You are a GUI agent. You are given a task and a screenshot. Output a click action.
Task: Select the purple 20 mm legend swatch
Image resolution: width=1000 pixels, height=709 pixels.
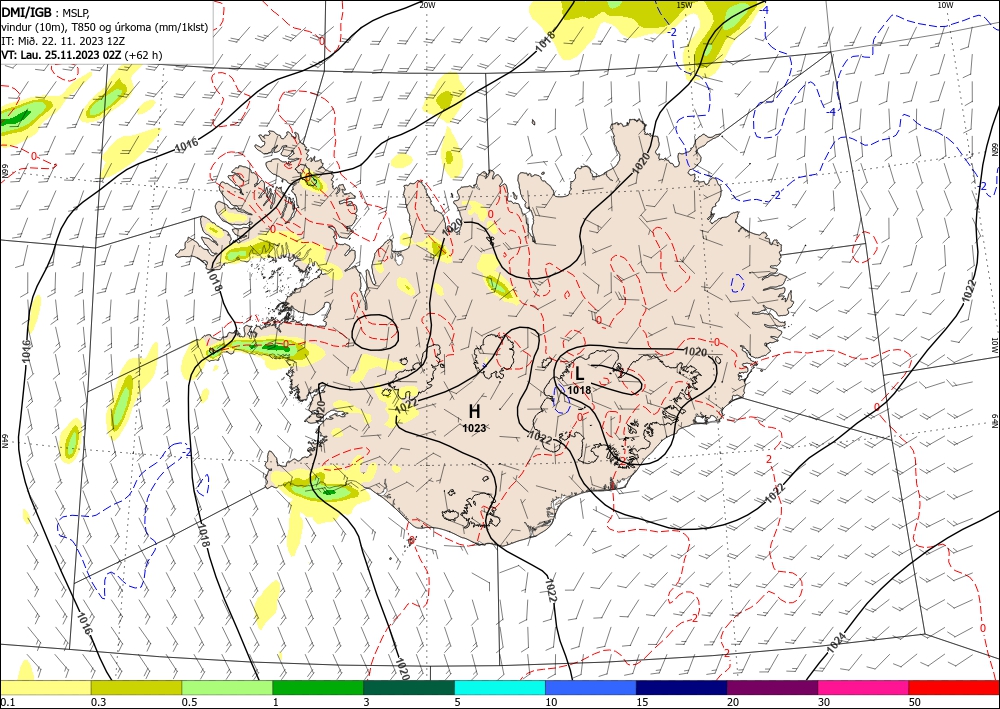click(x=772, y=687)
